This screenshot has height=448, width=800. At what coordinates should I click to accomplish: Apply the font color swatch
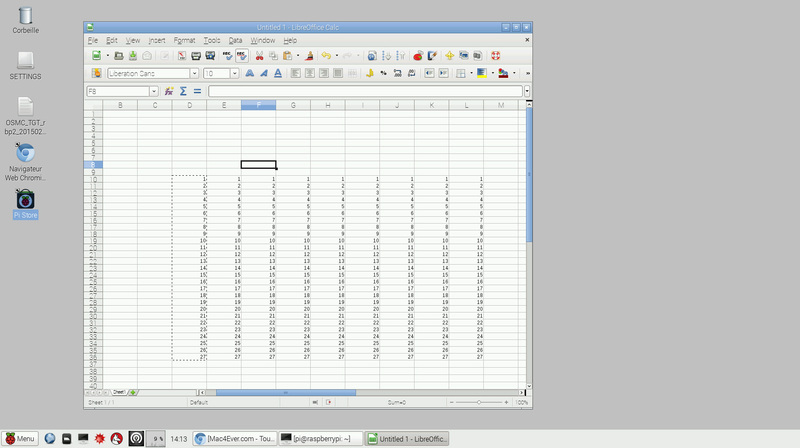[503, 73]
